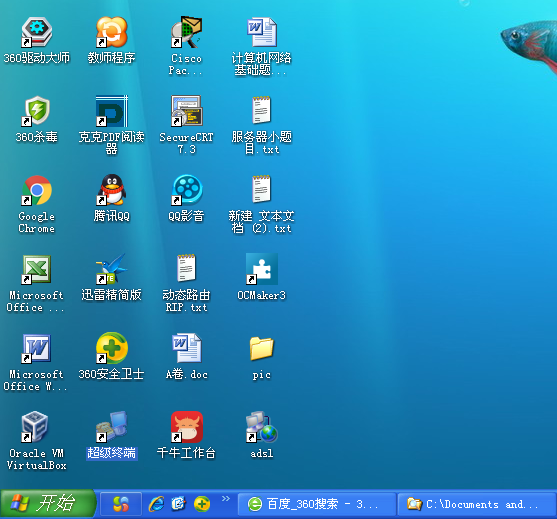Click the SecureCRT 7.3 desktop icon
The image size is (557, 519).
[186, 111]
